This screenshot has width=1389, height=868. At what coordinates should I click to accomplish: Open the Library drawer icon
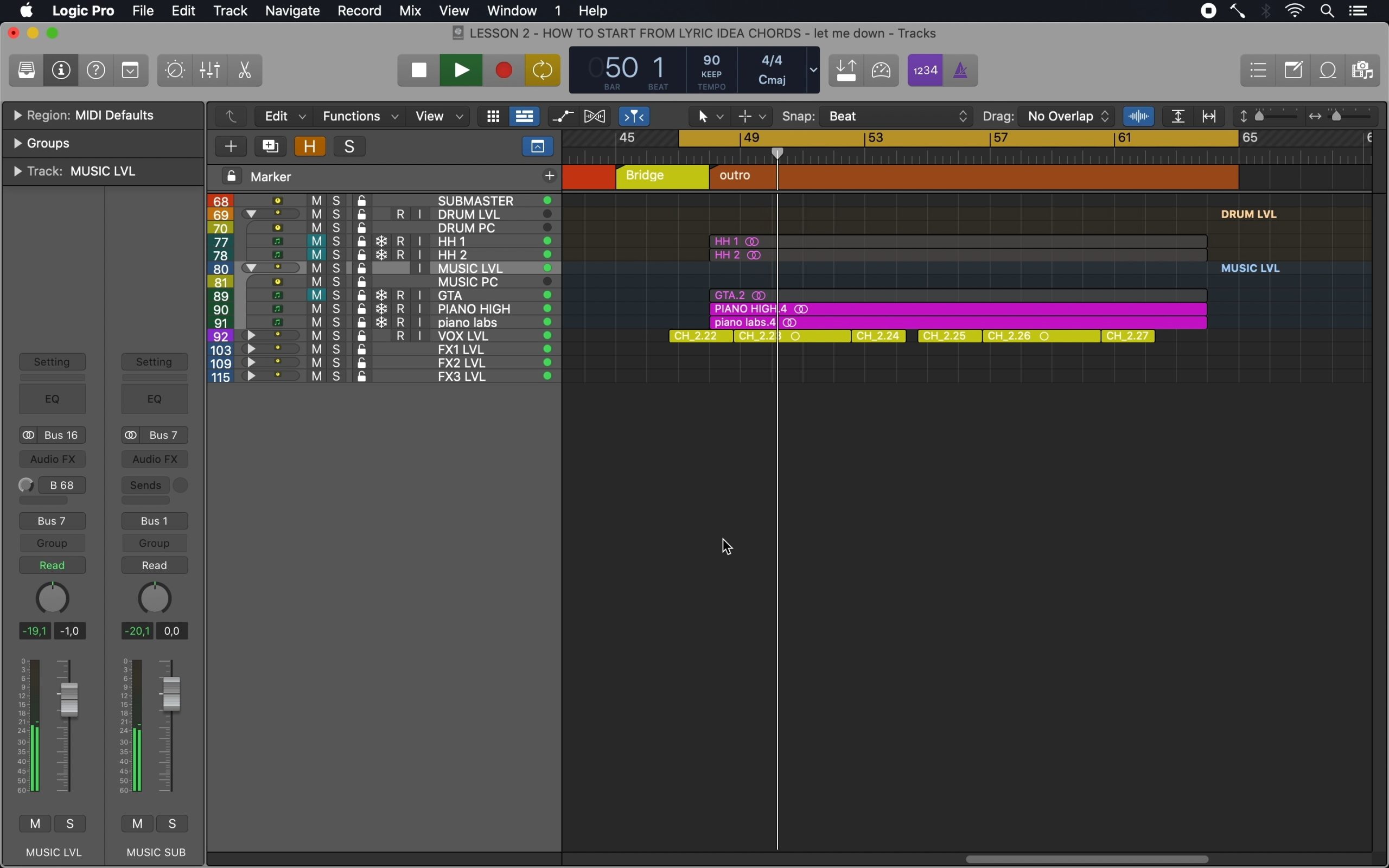coord(27,70)
